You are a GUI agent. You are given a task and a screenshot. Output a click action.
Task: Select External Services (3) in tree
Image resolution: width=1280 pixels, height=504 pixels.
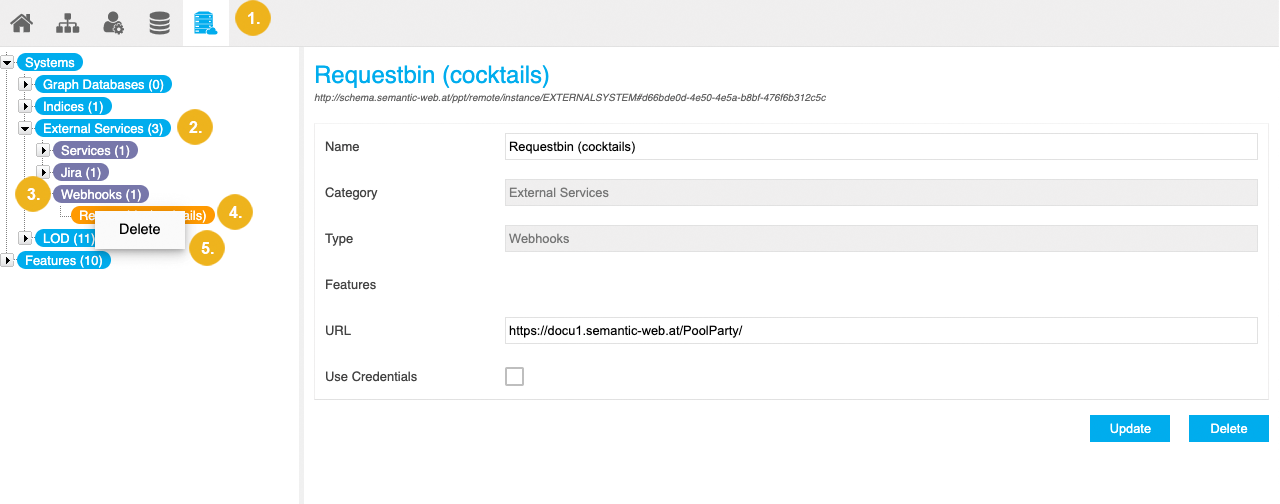(103, 128)
